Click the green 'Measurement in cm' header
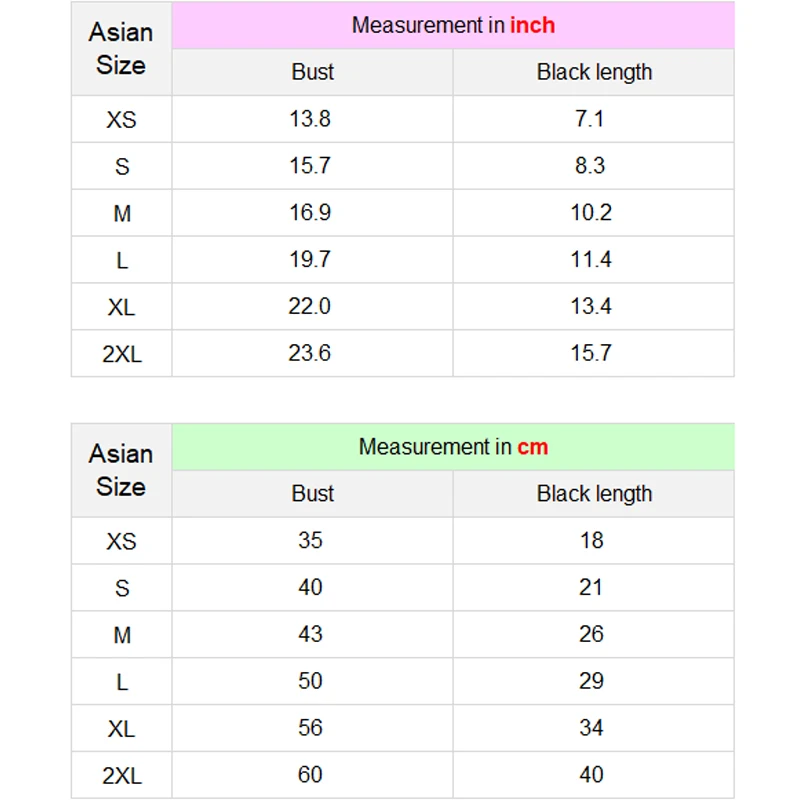Screen dimensions: 800x800 (x=453, y=447)
